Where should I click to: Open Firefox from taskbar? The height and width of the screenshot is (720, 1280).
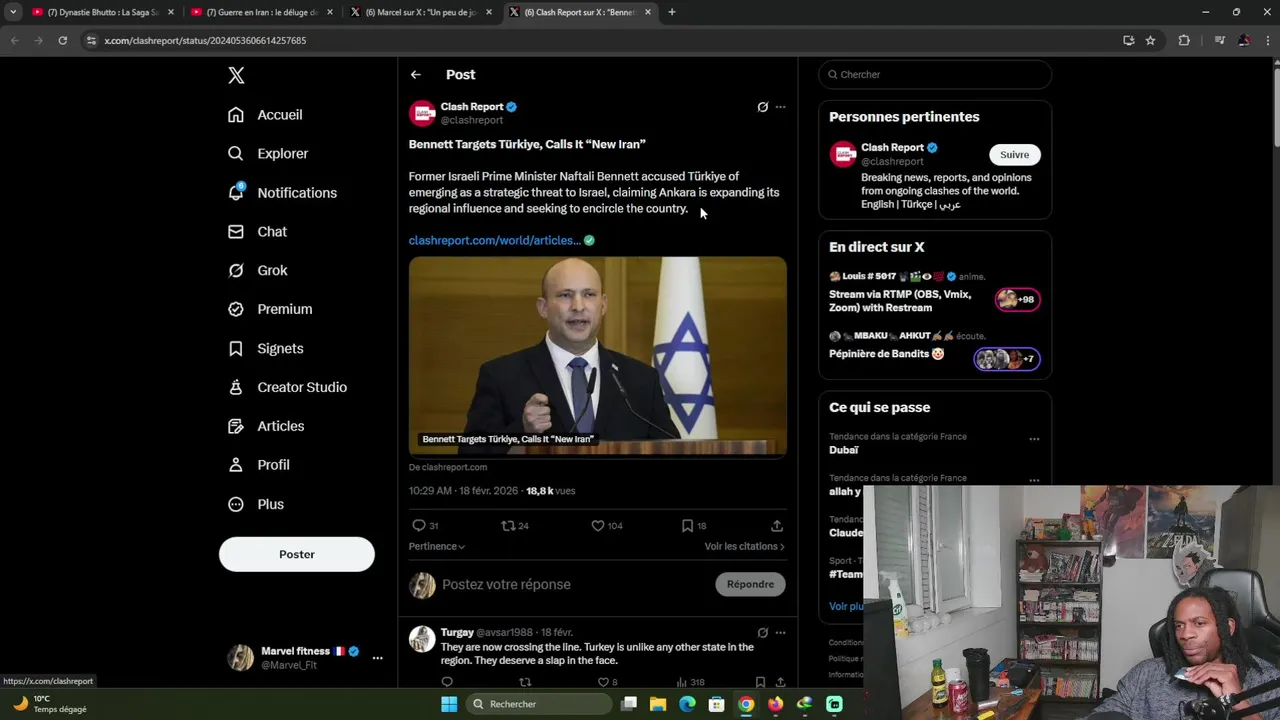775,705
